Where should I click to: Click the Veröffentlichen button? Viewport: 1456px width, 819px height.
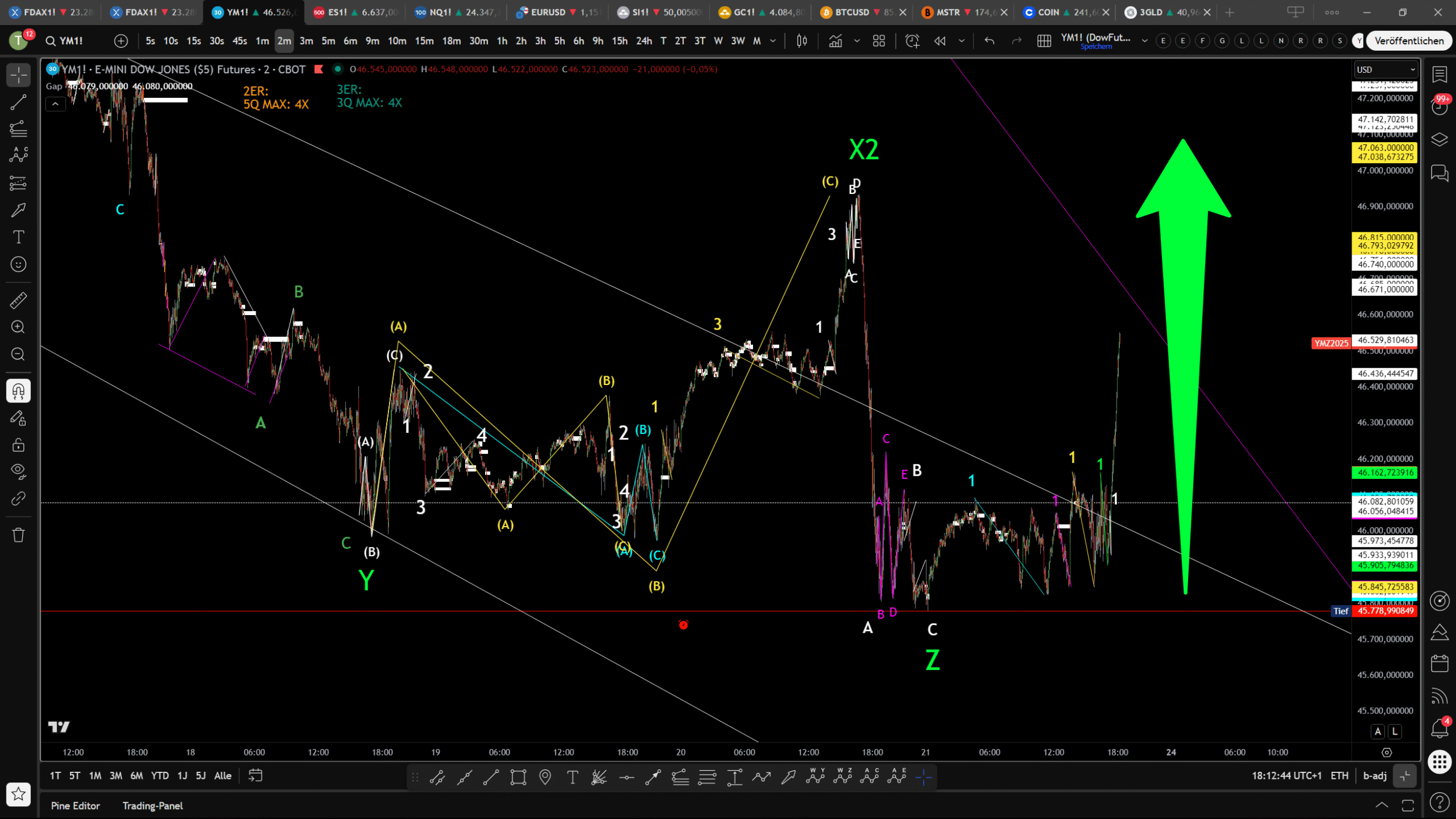tap(1409, 41)
